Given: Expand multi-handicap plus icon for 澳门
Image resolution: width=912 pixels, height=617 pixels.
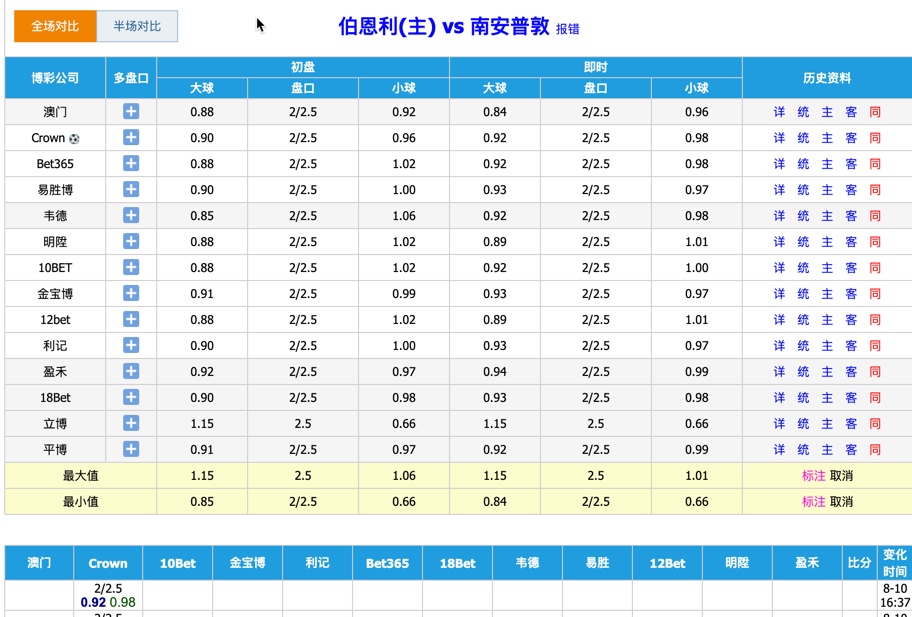Looking at the screenshot, I should (131, 112).
